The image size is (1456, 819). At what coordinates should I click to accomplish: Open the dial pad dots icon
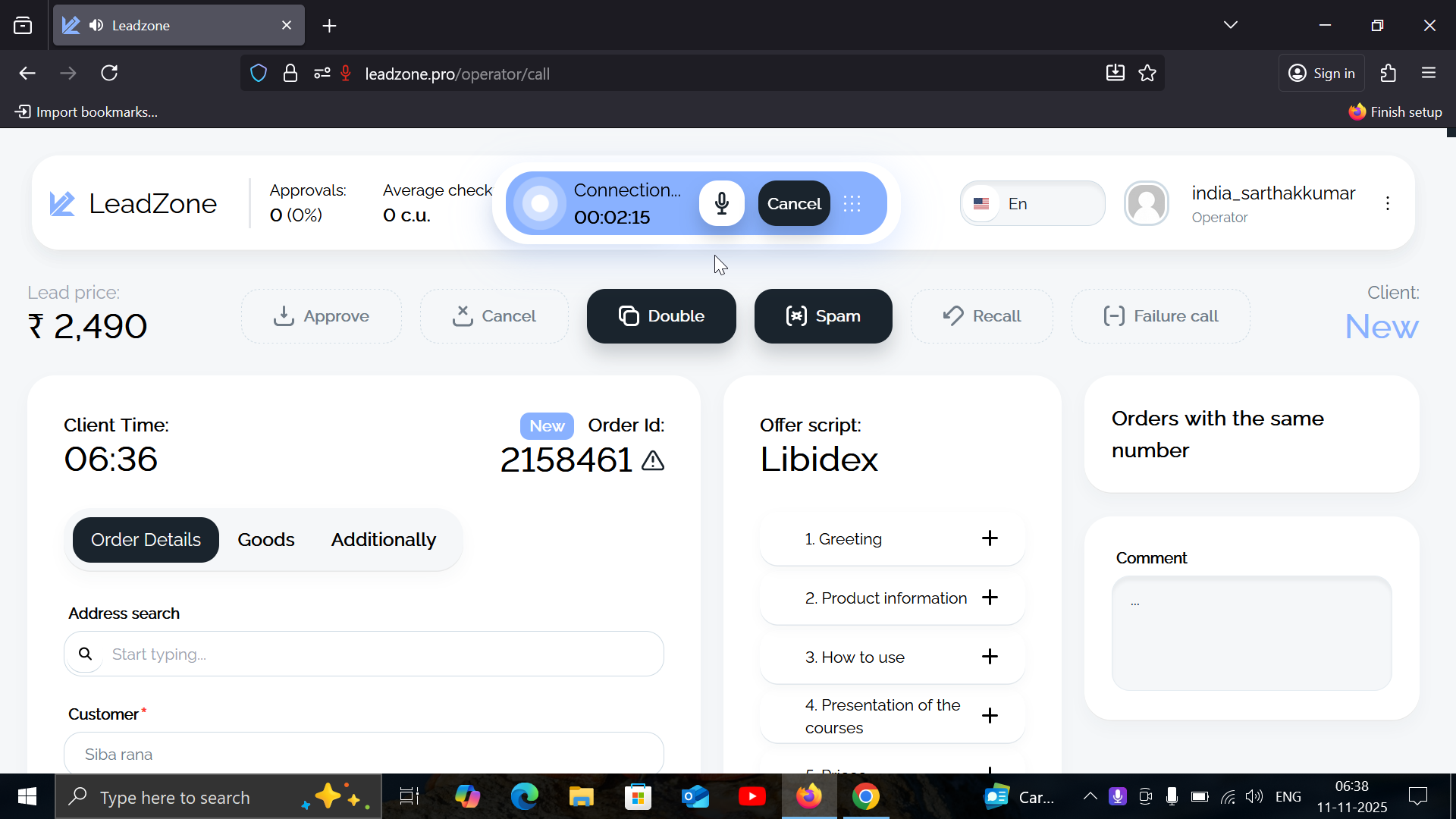[852, 203]
